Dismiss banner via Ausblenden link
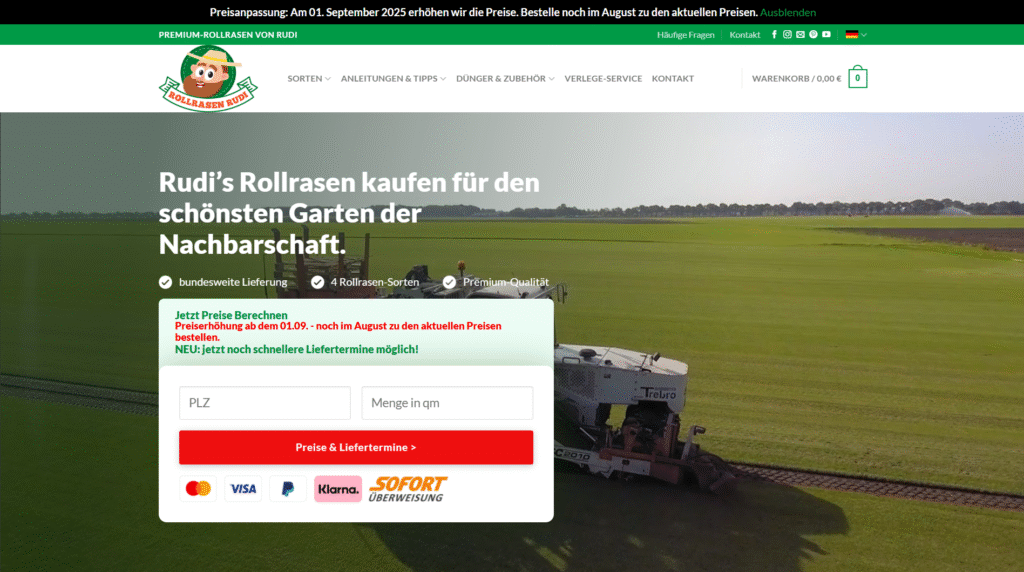1024x572 pixels. tap(788, 12)
